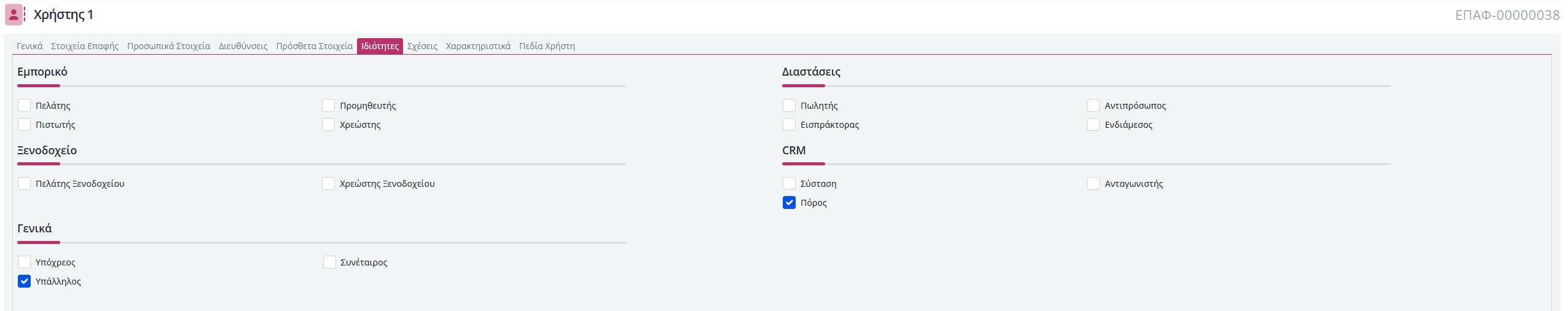The width and height of the screenshot is (1568, 311).
Task: Check the Πωλητής checkbox
Action: (789, 106)
